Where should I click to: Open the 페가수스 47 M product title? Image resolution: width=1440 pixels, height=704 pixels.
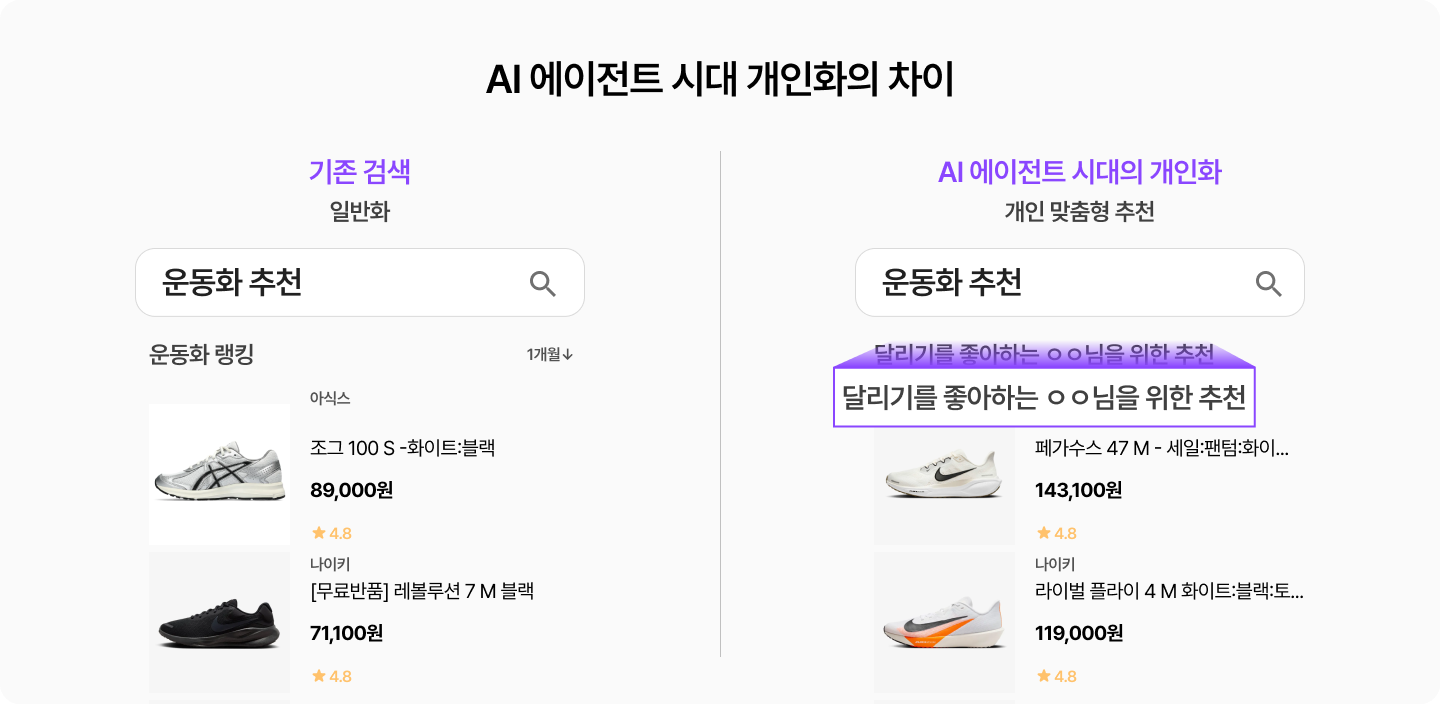point(1162,448)
